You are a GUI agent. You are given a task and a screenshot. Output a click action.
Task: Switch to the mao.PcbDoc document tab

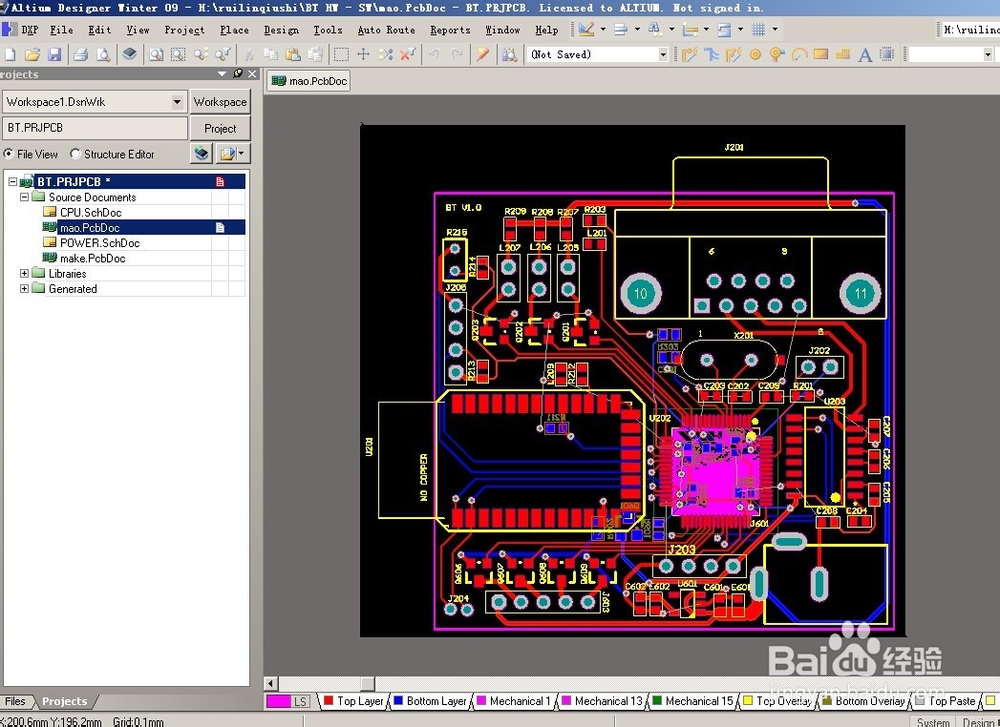pos(309,81)
